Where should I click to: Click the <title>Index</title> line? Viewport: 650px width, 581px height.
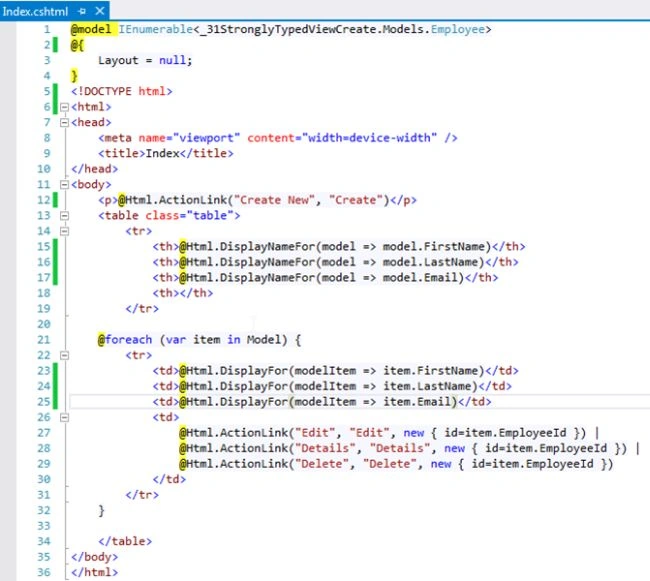tap(166, 154)
